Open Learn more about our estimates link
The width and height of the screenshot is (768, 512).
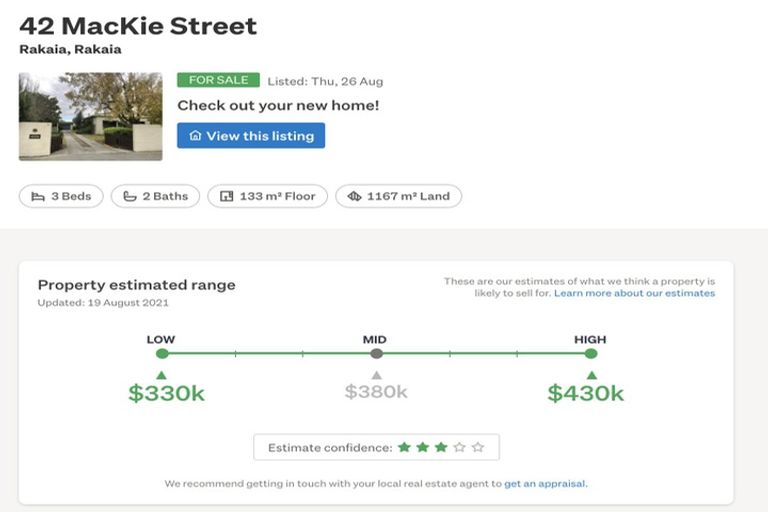point(634,293)
